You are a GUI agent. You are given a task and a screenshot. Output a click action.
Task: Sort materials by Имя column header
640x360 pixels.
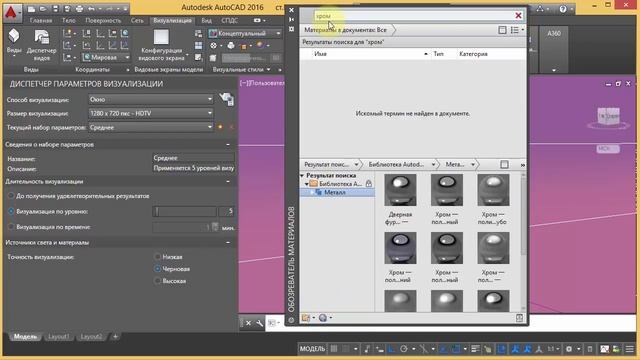tap(320, 53)
